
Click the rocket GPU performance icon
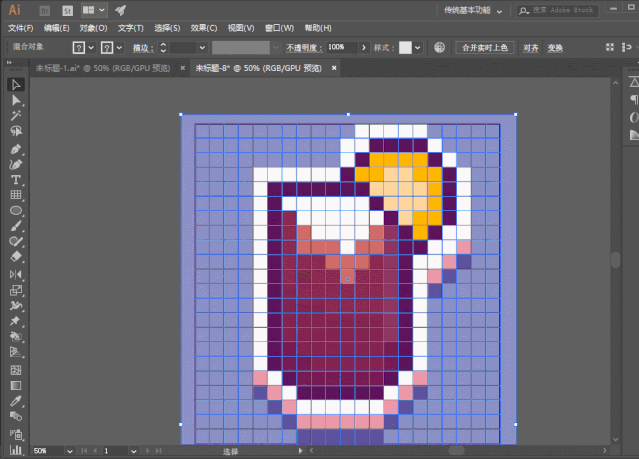coord(120,10)
